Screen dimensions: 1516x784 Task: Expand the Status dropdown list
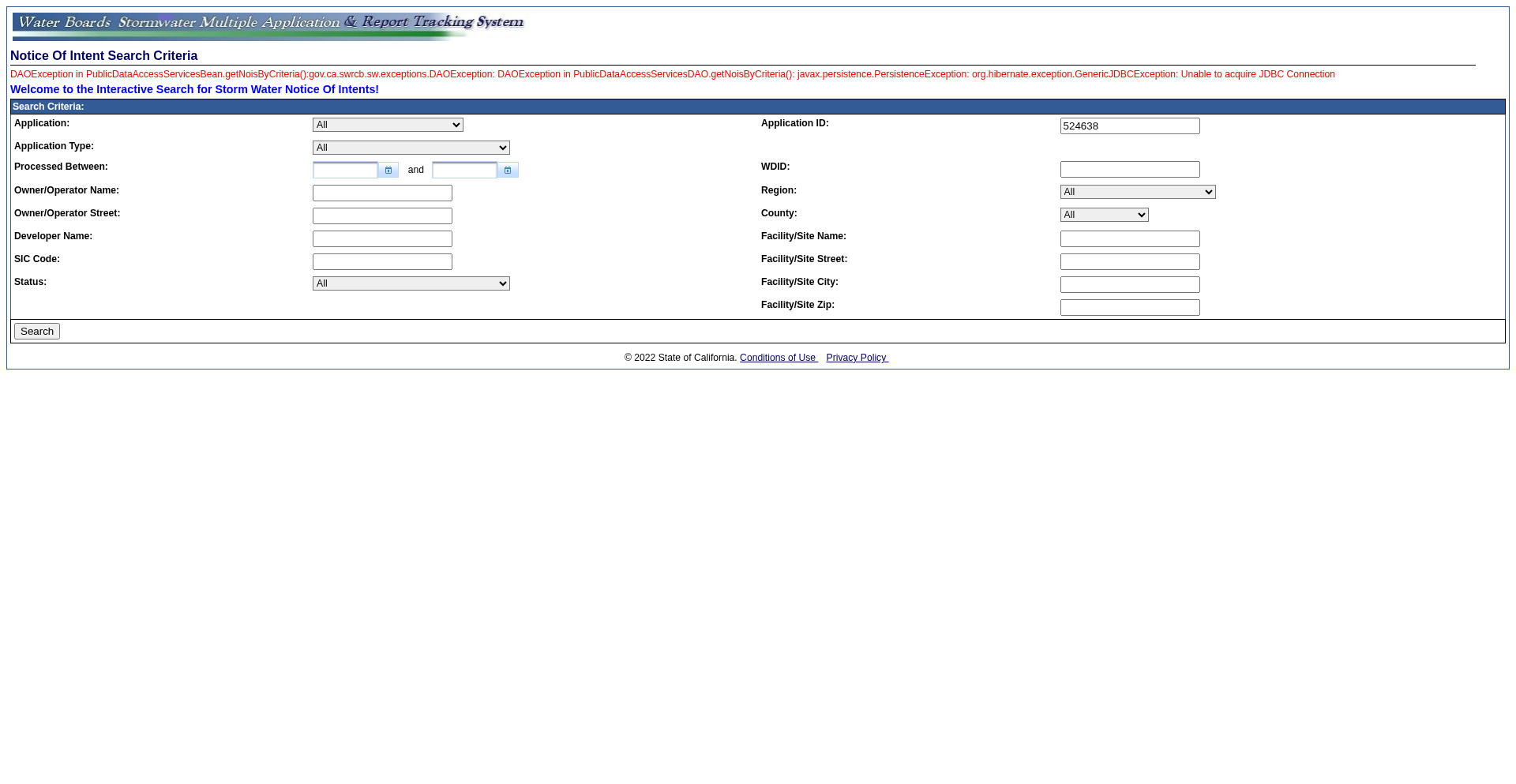(411, 283)
